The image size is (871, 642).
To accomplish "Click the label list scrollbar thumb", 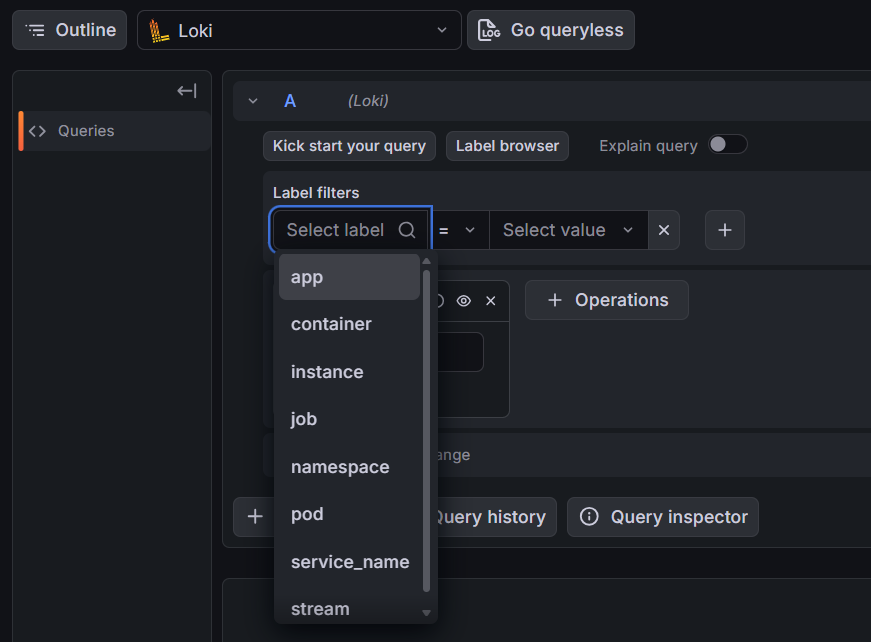I will point(426,431).
